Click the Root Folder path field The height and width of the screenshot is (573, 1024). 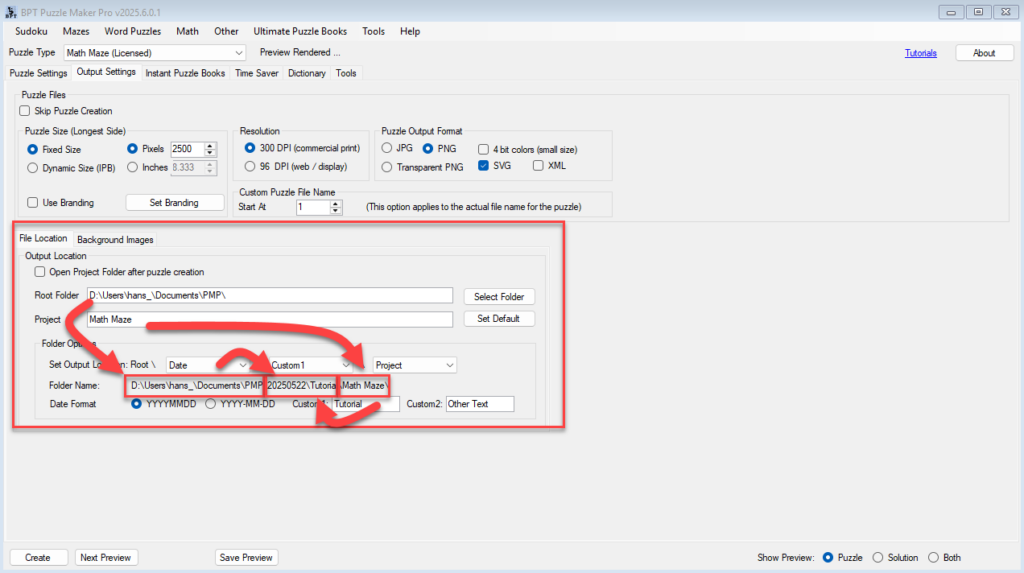270,296
